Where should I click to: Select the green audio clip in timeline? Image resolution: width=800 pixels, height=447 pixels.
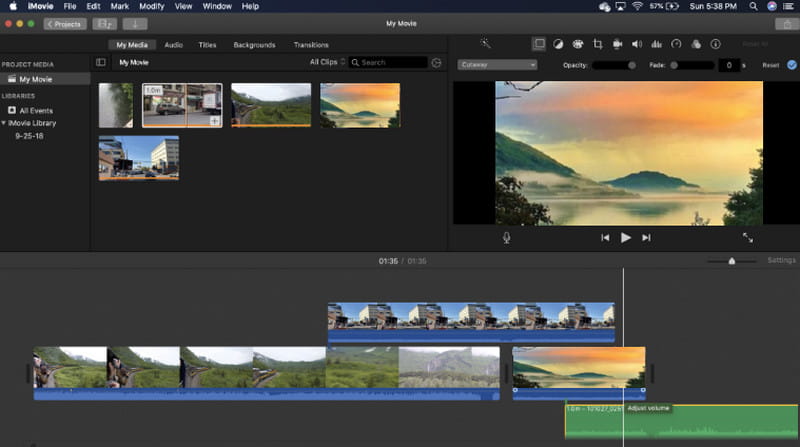[681, 421]
